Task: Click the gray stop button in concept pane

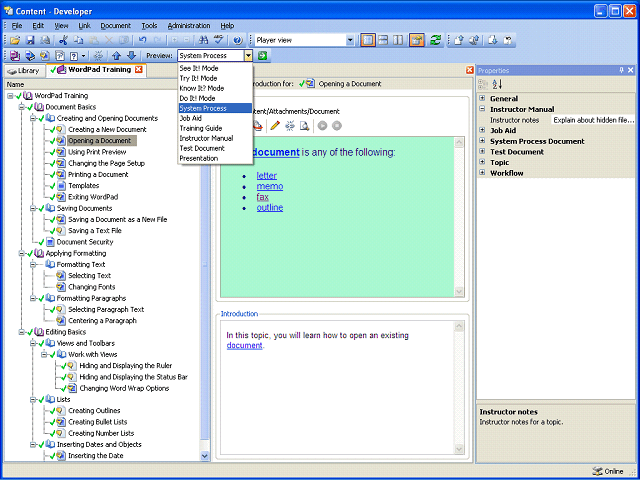Action: 337,126
